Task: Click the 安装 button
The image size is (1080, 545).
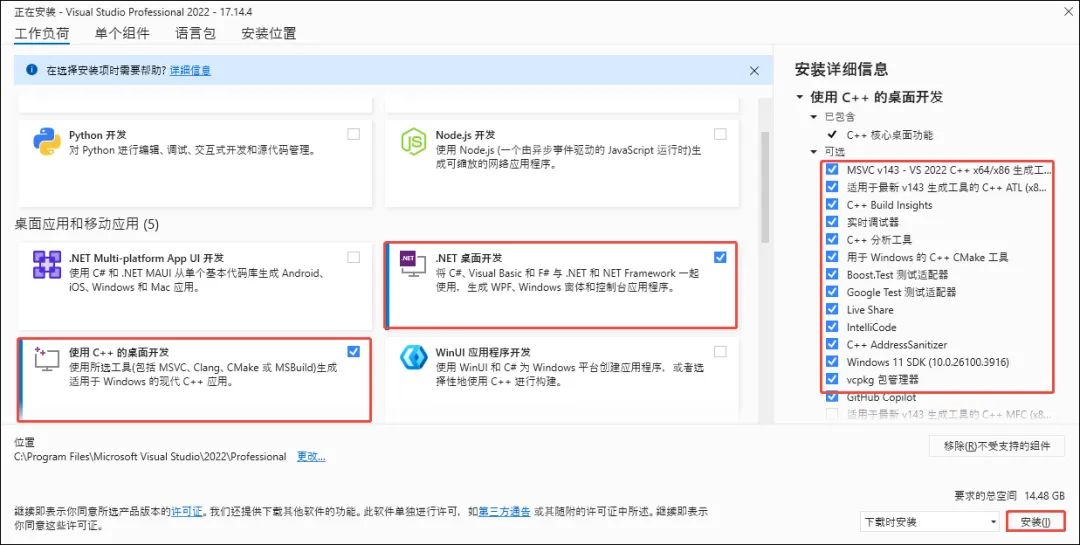Action: click(x=1035, y=522)
